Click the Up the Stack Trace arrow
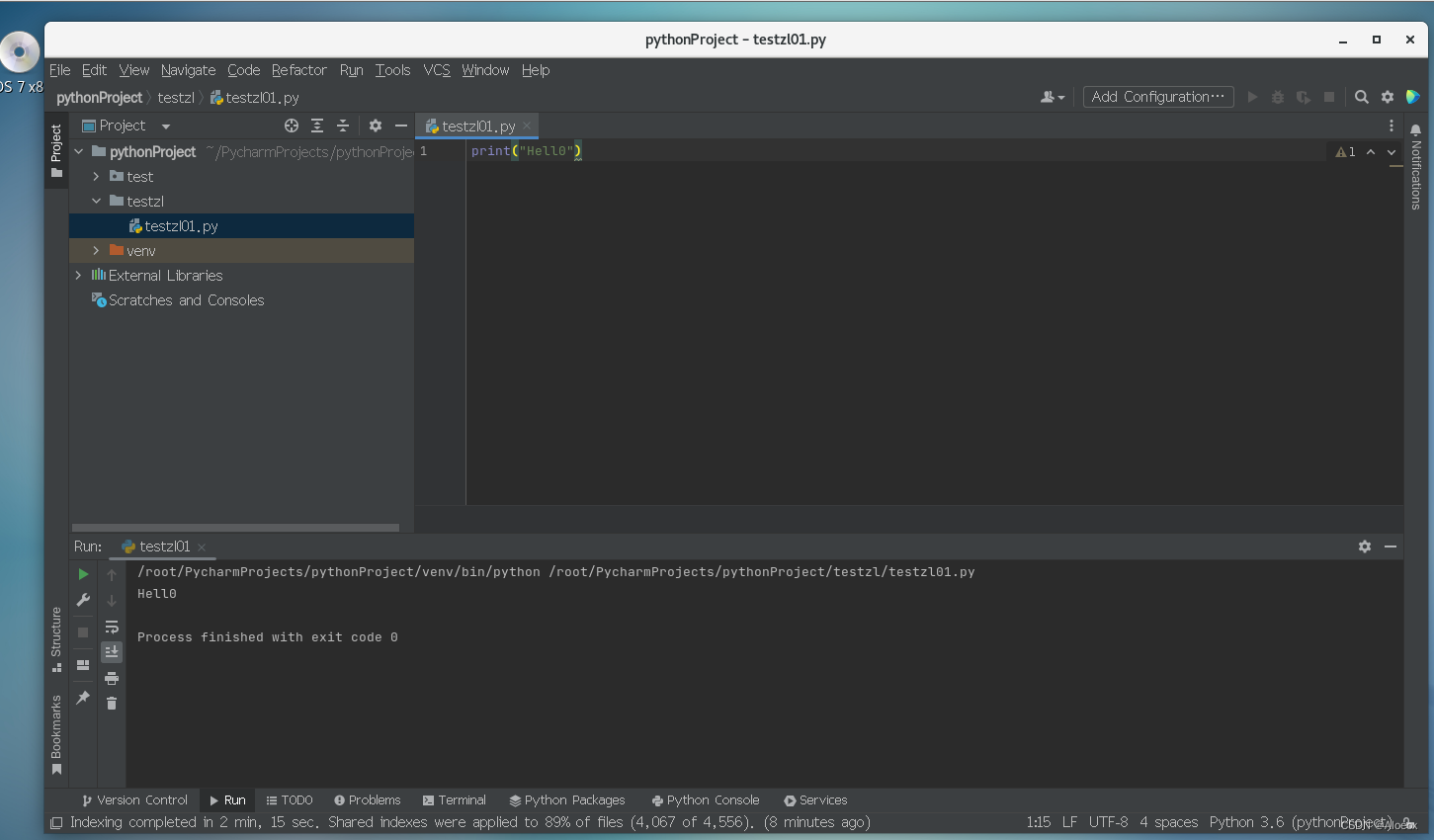The height and width of the screenshot is (840, 1434). (112, 574)
